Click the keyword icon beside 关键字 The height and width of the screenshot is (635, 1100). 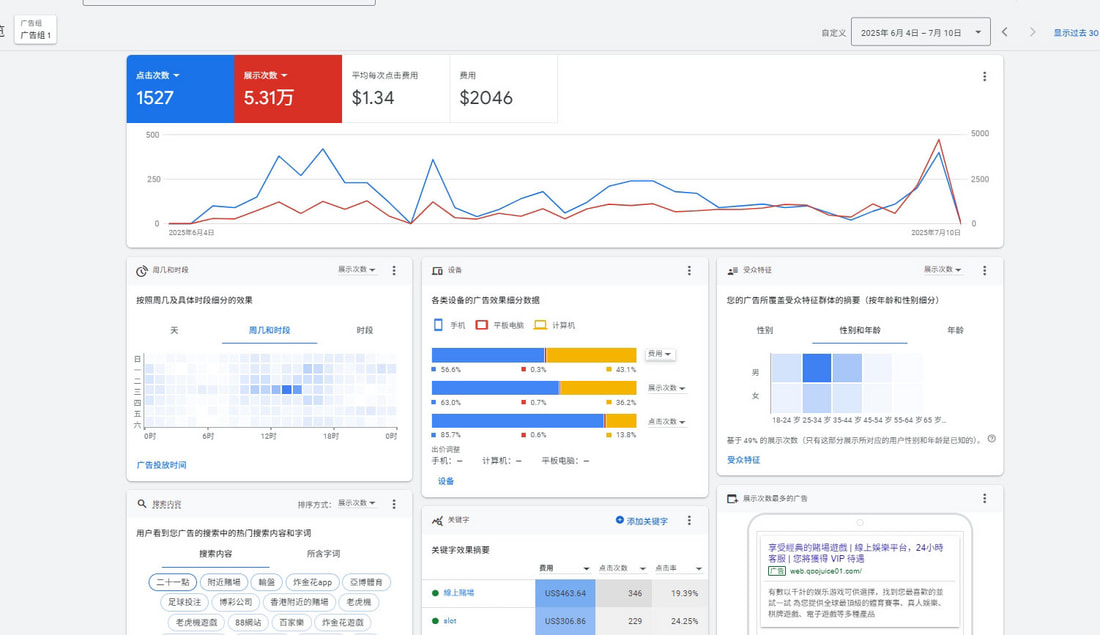pyautogui.click(x=437, y=521)
